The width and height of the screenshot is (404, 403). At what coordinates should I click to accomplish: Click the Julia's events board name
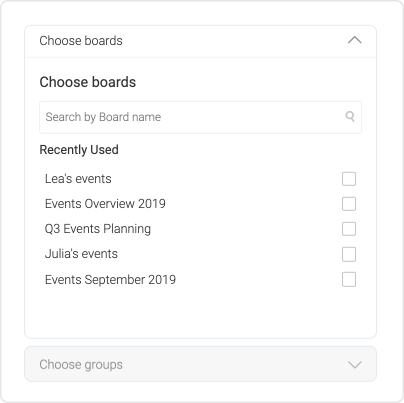(81, 254)
